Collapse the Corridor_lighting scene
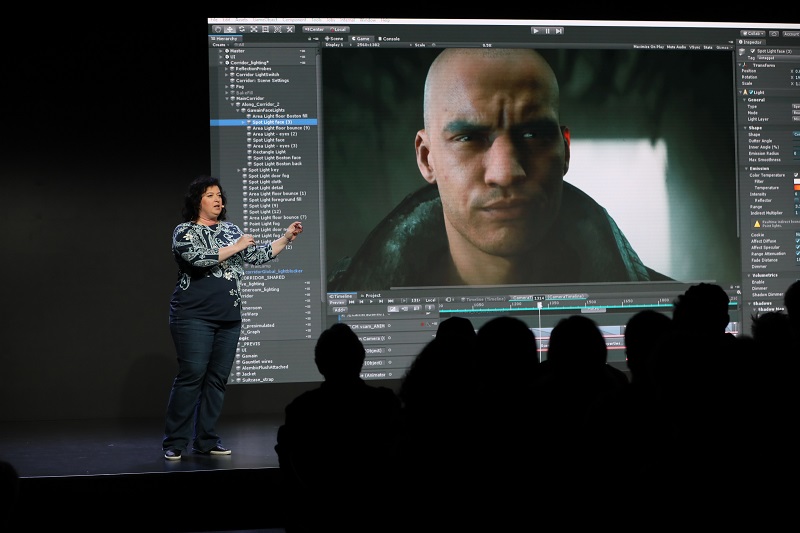The width and height of the screenshot is (800, 533). click(221, 63)
